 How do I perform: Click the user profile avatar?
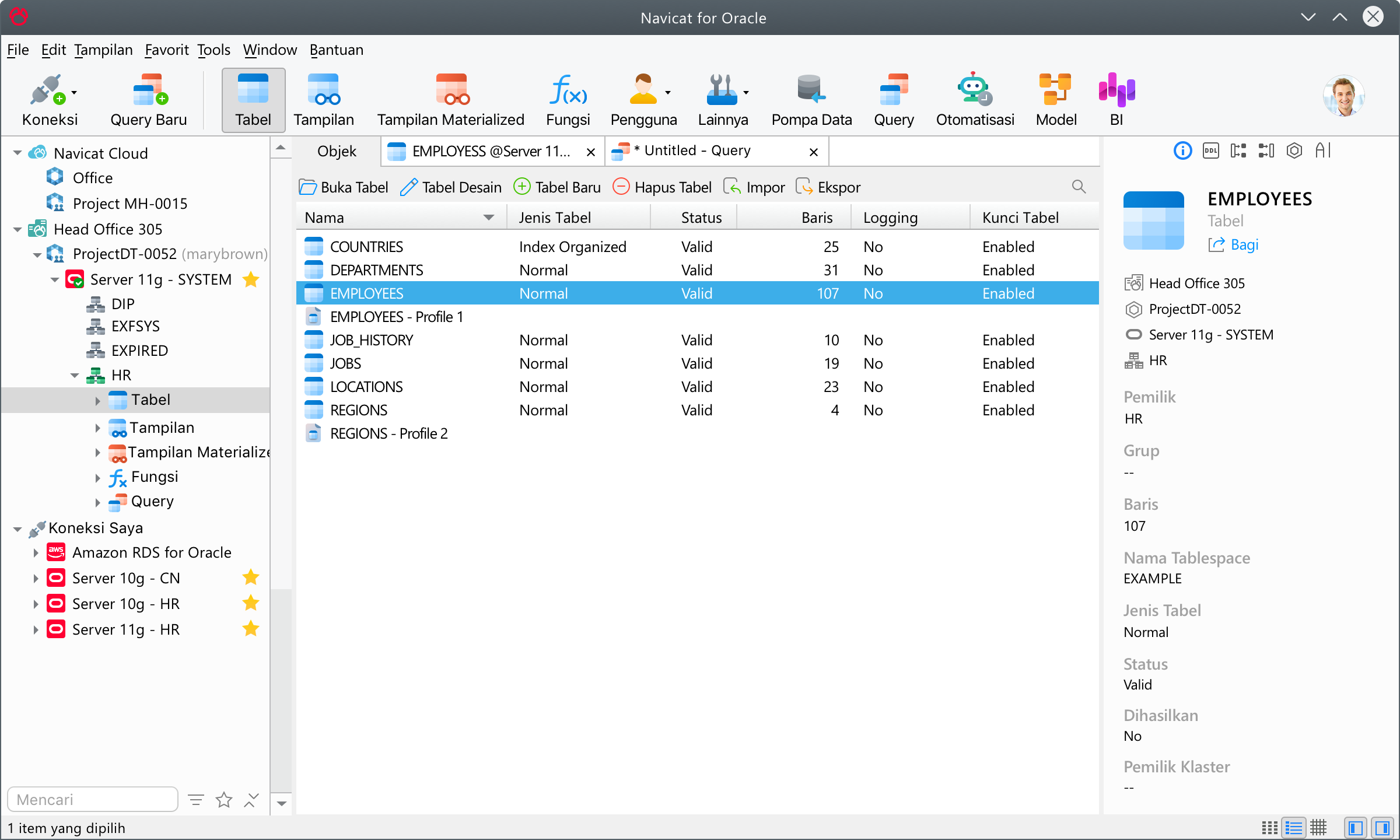pos(1343,96)
